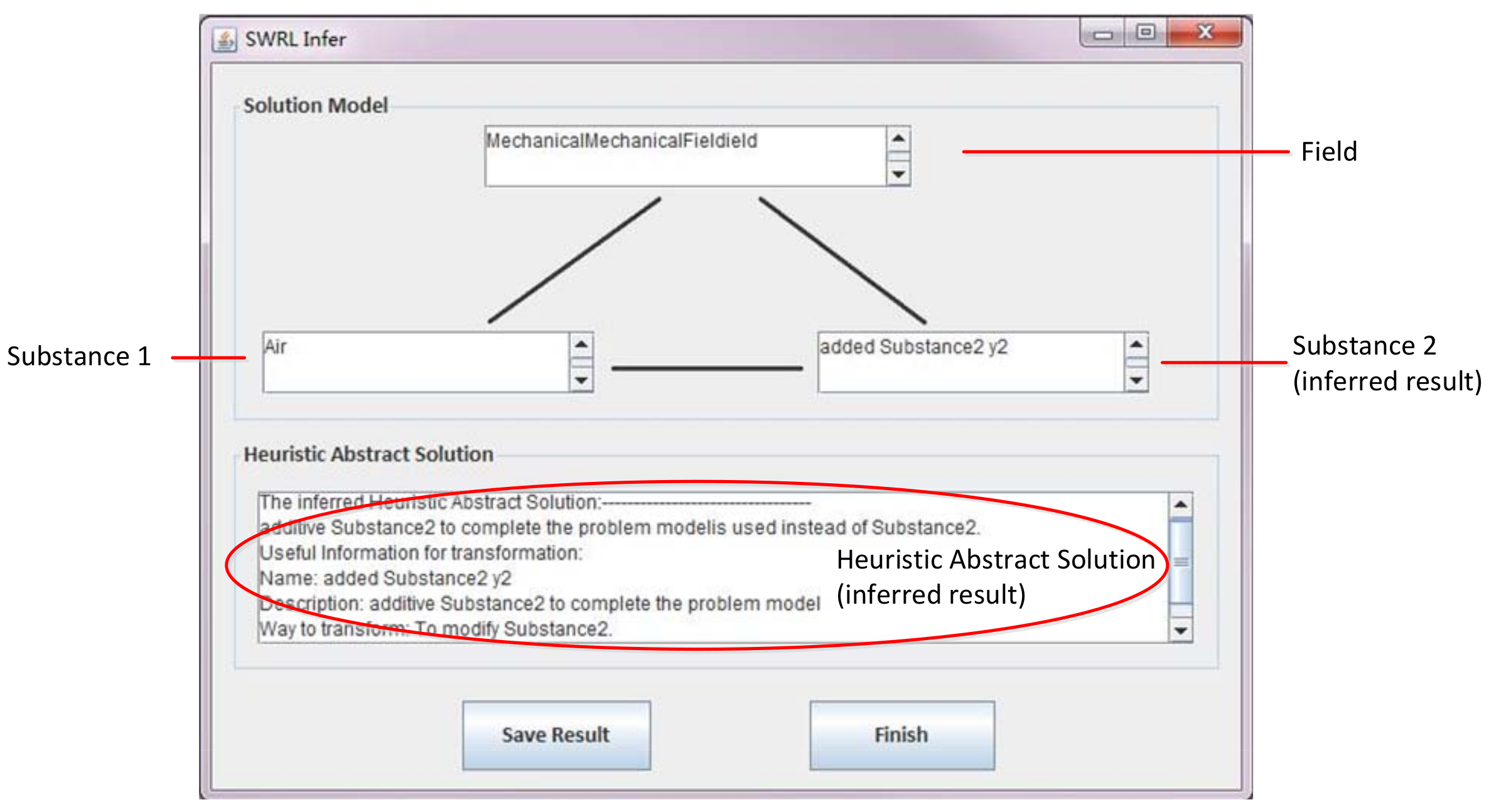The width and height of the screenshot is (1489, 812).
Task: Minimize the SWRL Infer window
Action: [1103, 34]
